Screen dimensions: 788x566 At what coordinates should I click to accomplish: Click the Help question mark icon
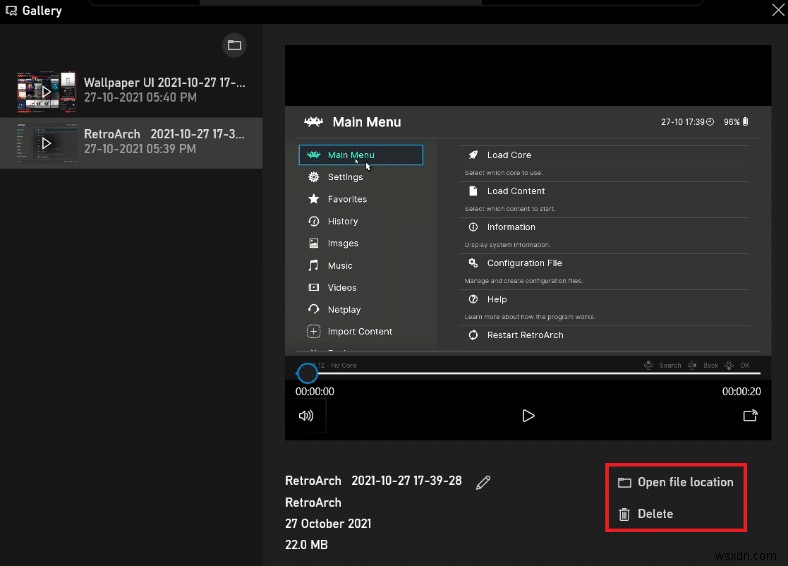point(473,299)
